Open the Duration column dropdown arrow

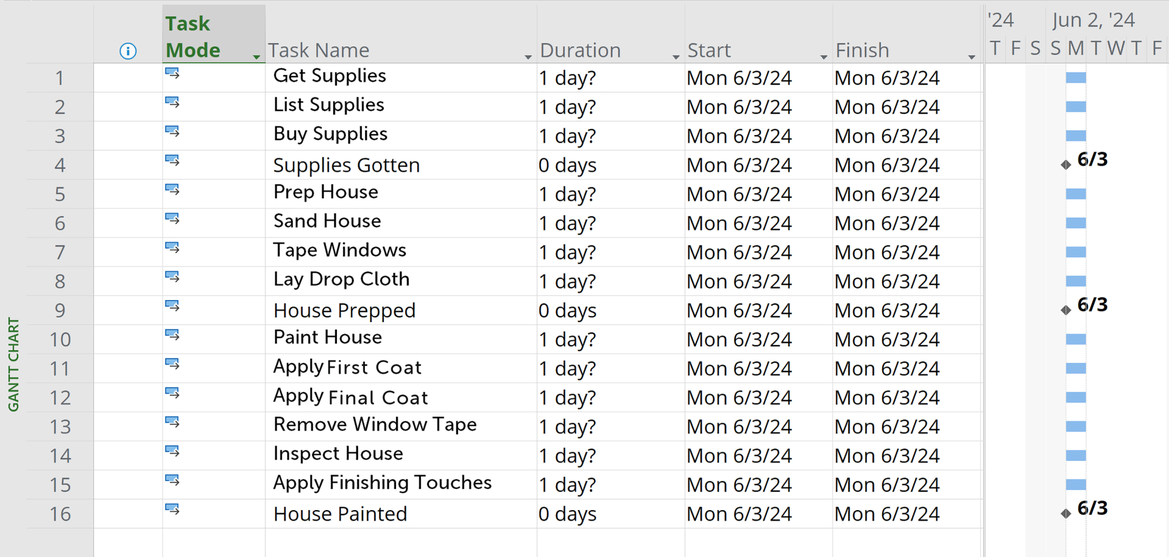[x=676, y=57]
